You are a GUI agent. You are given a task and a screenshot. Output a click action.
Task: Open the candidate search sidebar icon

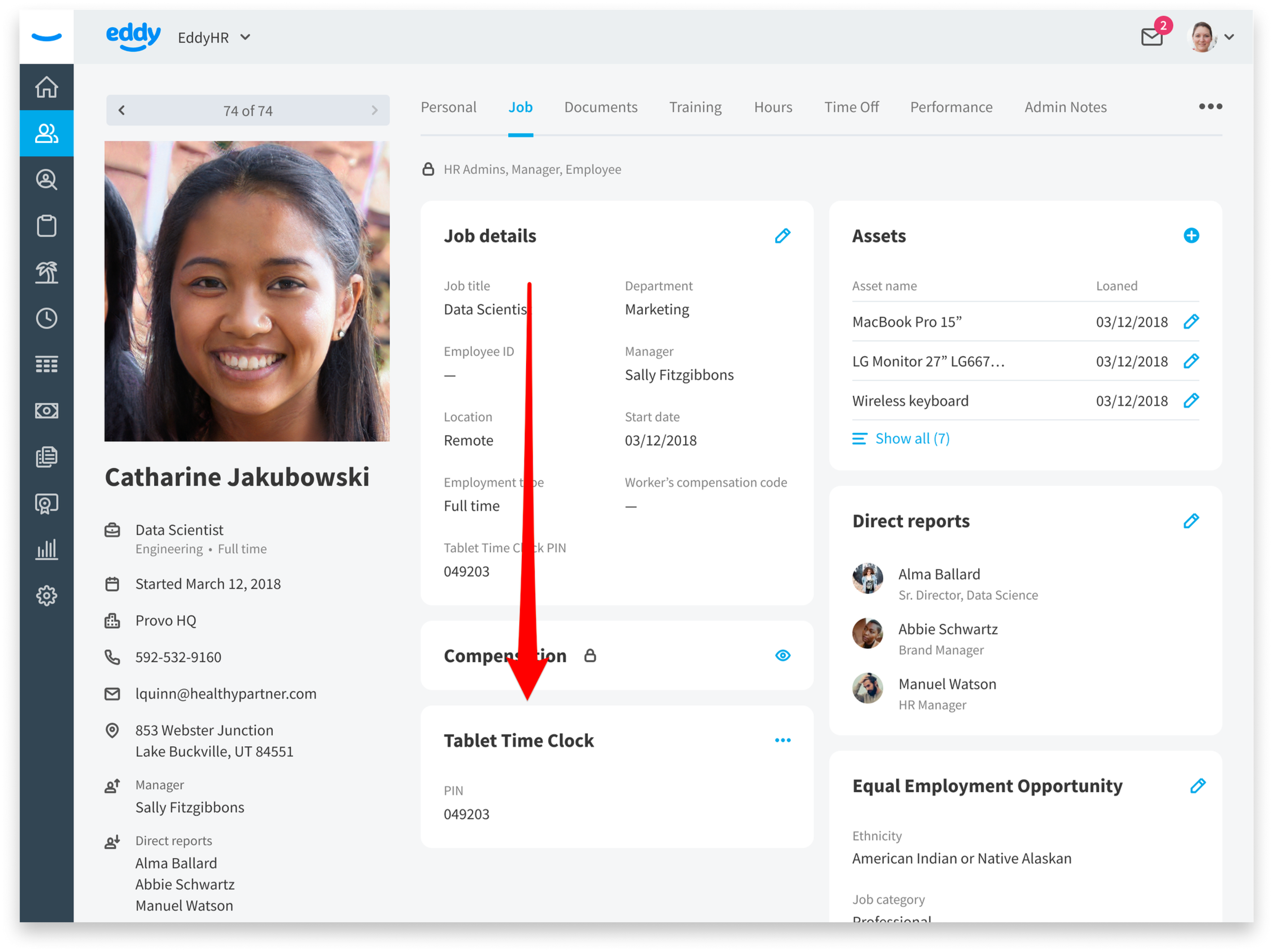47,180
